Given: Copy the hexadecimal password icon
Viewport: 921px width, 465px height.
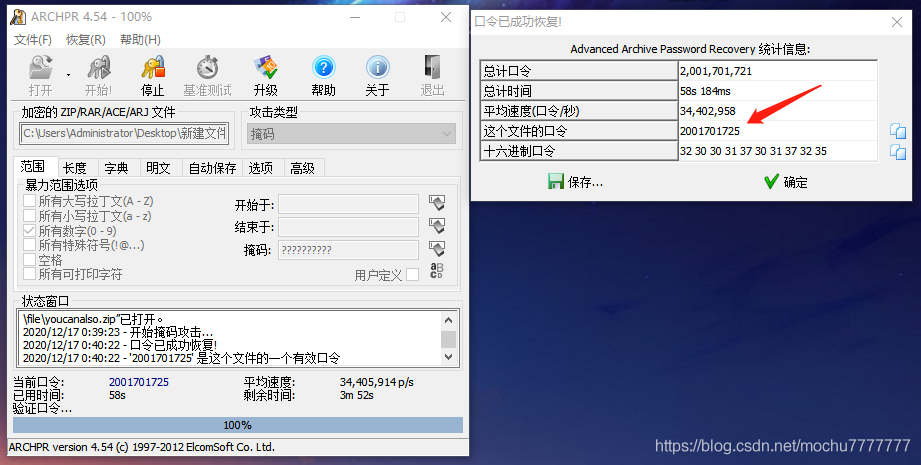Looking at the screenshot, I should (x=898, y=151).
